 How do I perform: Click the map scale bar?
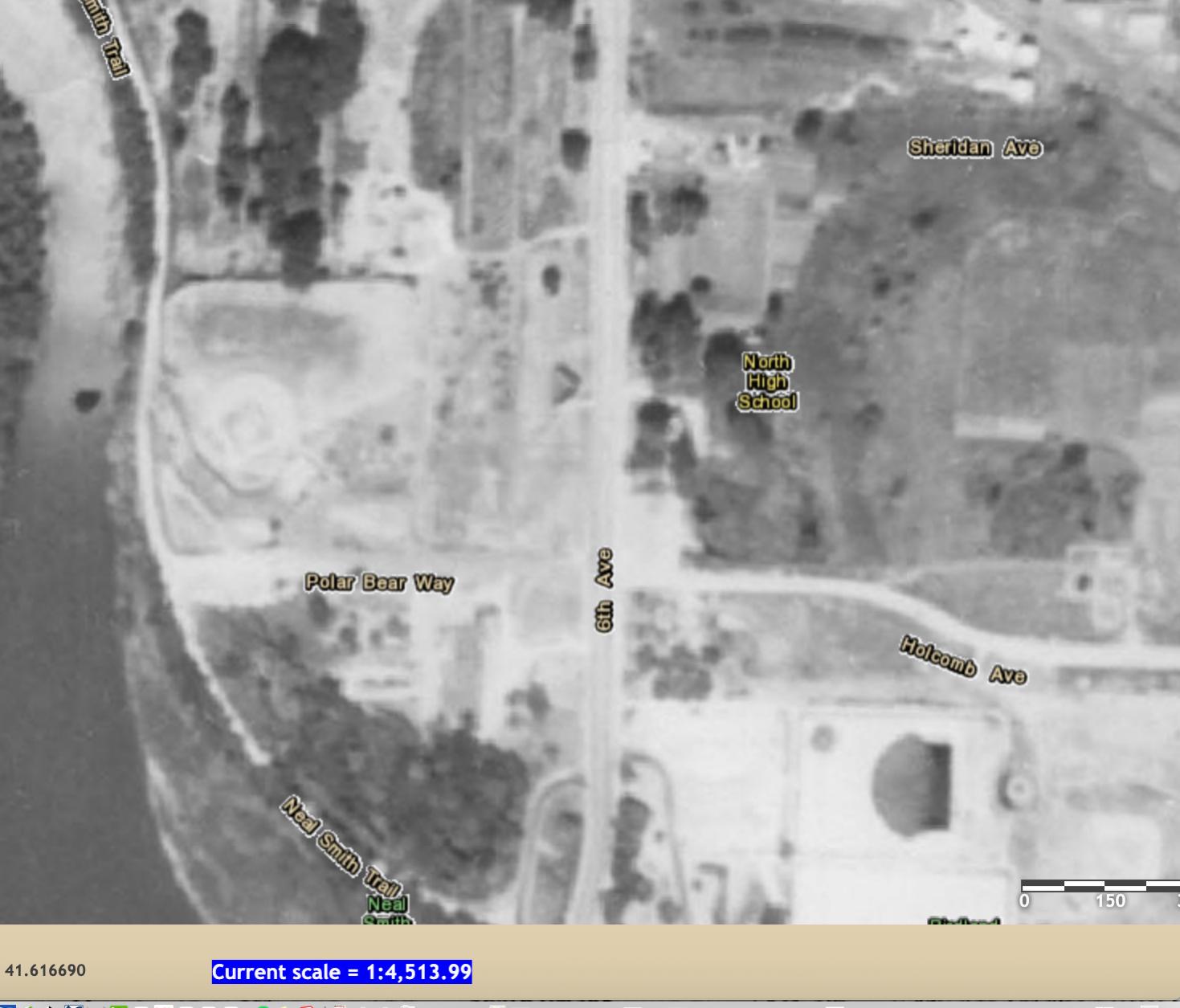coord(1100,886)
